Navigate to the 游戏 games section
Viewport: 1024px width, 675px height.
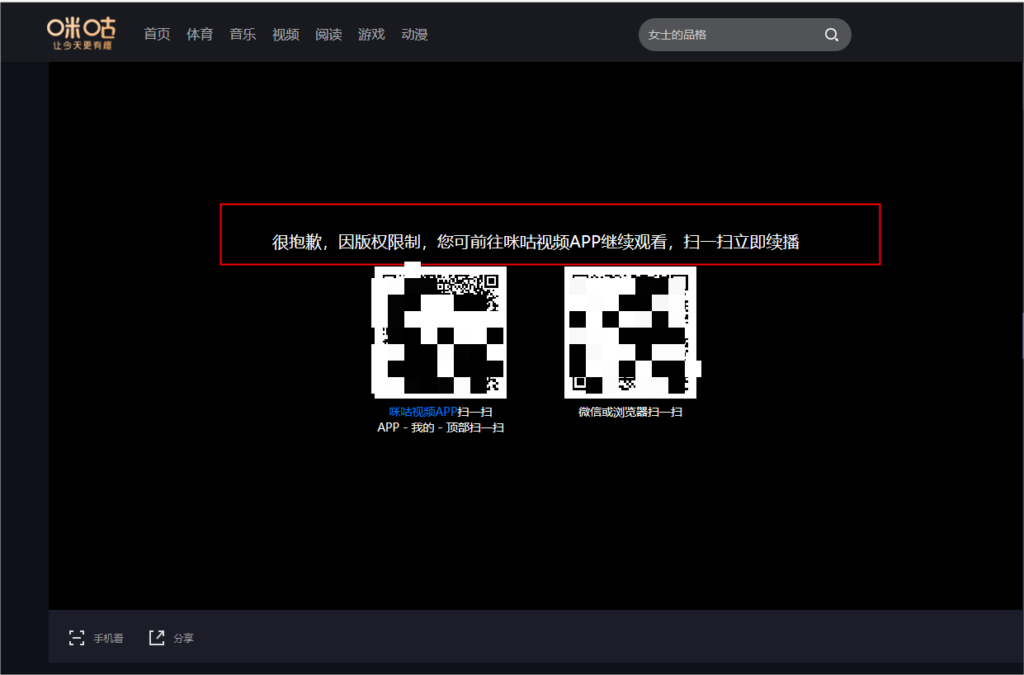(x=371, y=35)
